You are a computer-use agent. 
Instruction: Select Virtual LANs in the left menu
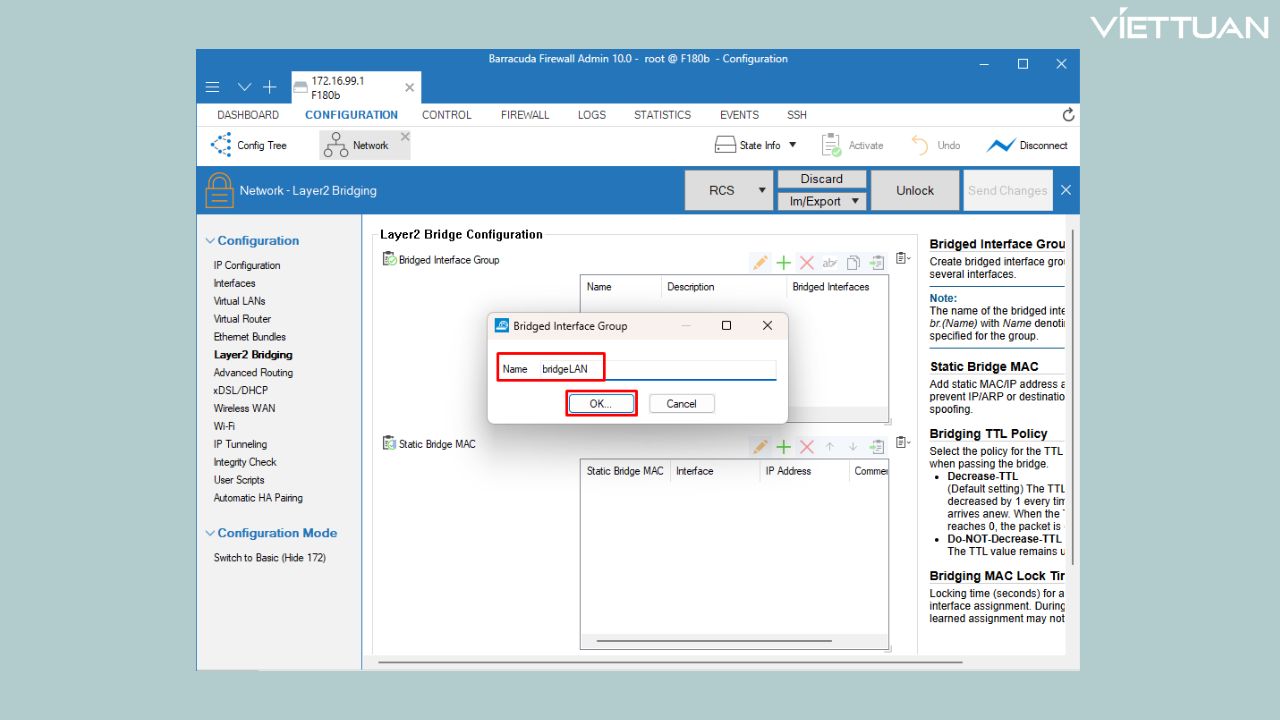(x=239, y=301)
